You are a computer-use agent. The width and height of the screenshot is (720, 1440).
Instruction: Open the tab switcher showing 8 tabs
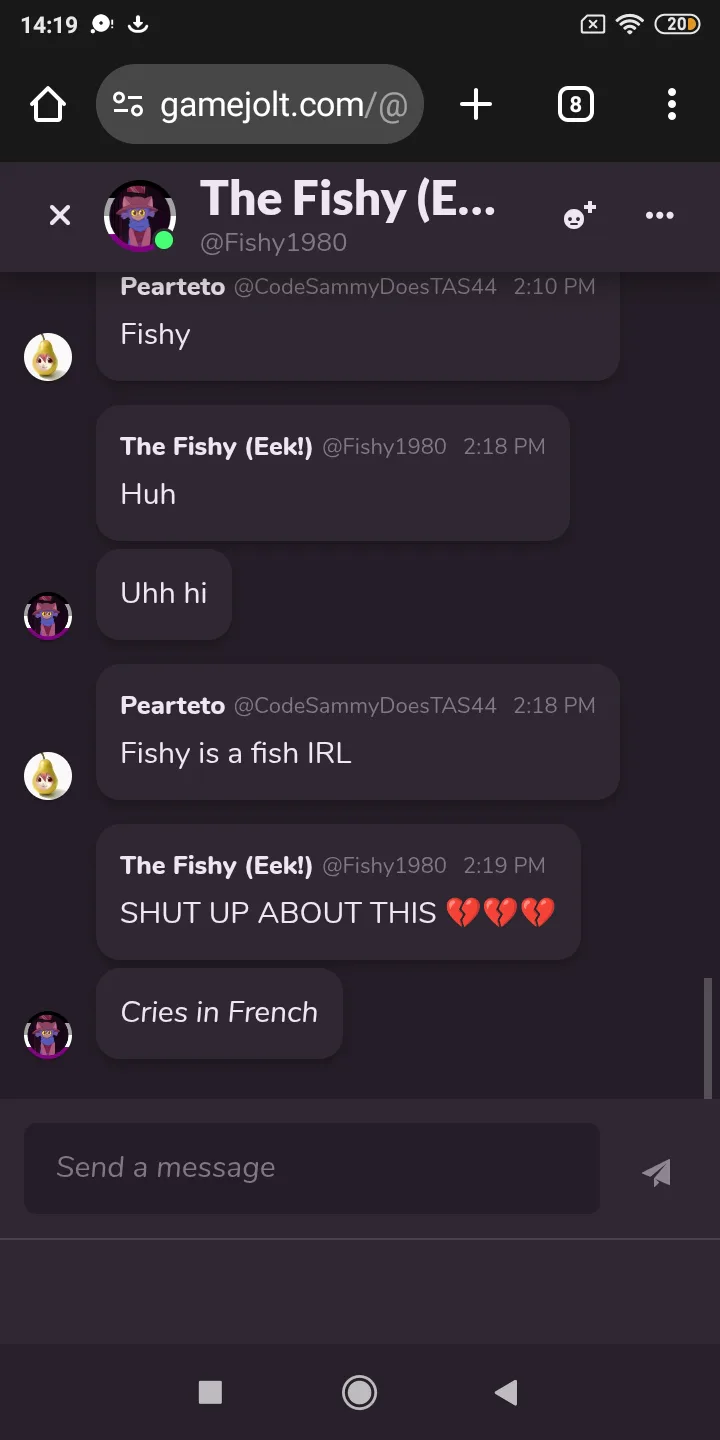(575, 105)
